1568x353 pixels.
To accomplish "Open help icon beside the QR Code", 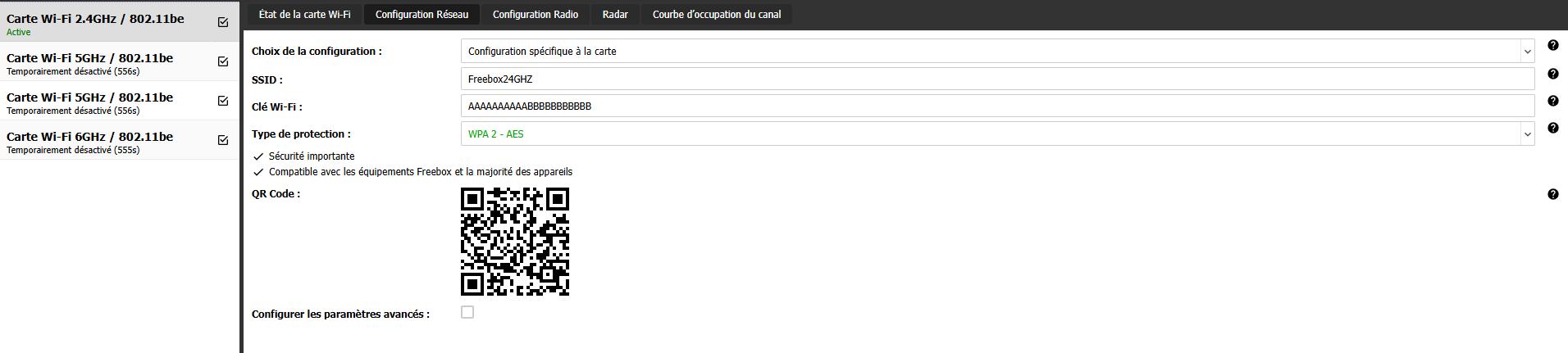I will coord(1552,194).
